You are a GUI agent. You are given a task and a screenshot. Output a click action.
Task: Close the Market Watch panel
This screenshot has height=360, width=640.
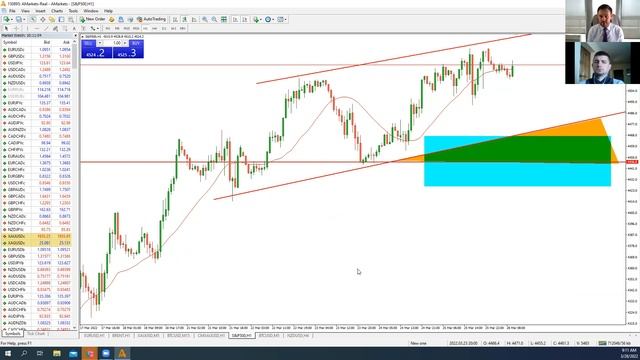[x=75, y=36]
